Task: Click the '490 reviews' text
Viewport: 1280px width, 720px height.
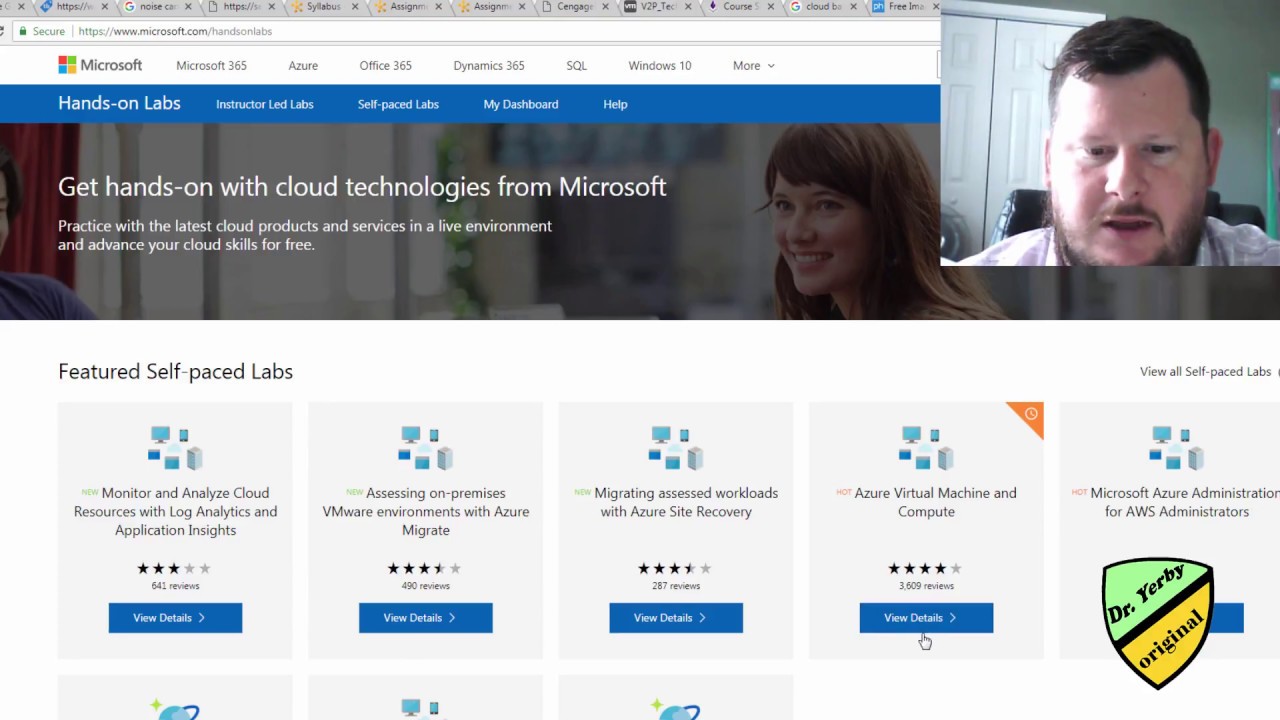Action: click(426, 586)
